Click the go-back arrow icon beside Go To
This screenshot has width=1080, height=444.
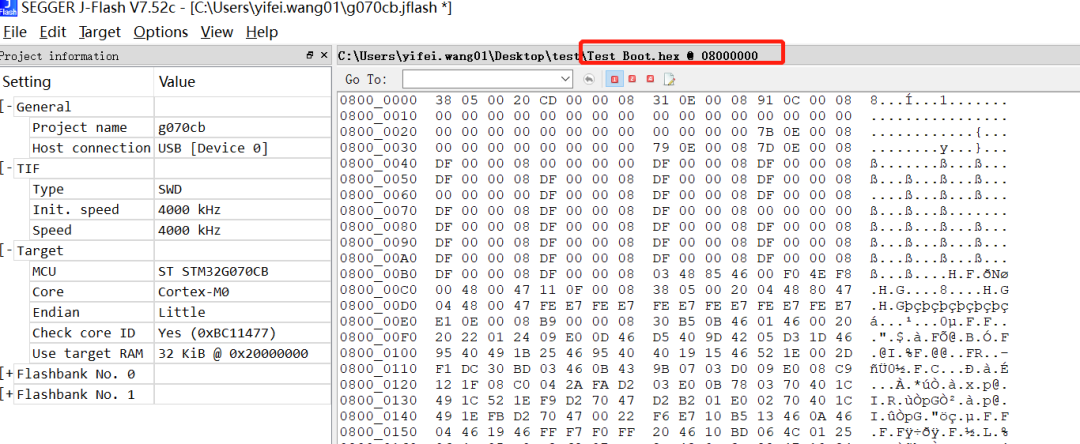[589, 79]
